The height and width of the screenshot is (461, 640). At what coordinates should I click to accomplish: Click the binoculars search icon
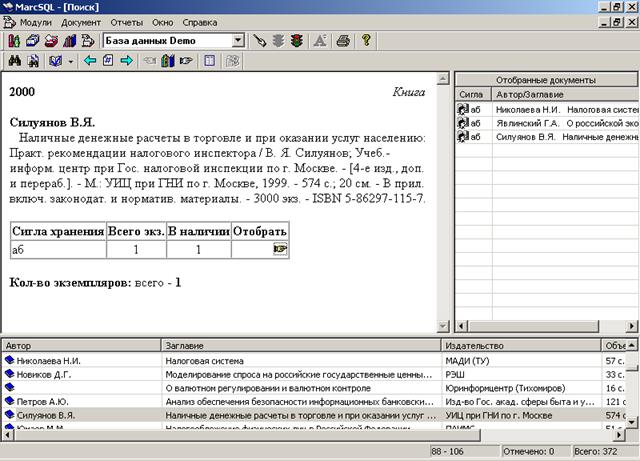[15, 61]
